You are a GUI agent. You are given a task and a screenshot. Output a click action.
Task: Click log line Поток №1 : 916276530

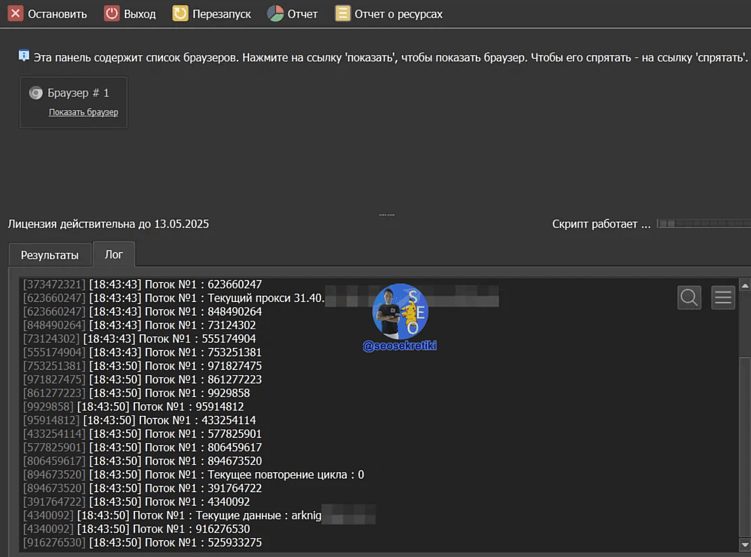137,529
